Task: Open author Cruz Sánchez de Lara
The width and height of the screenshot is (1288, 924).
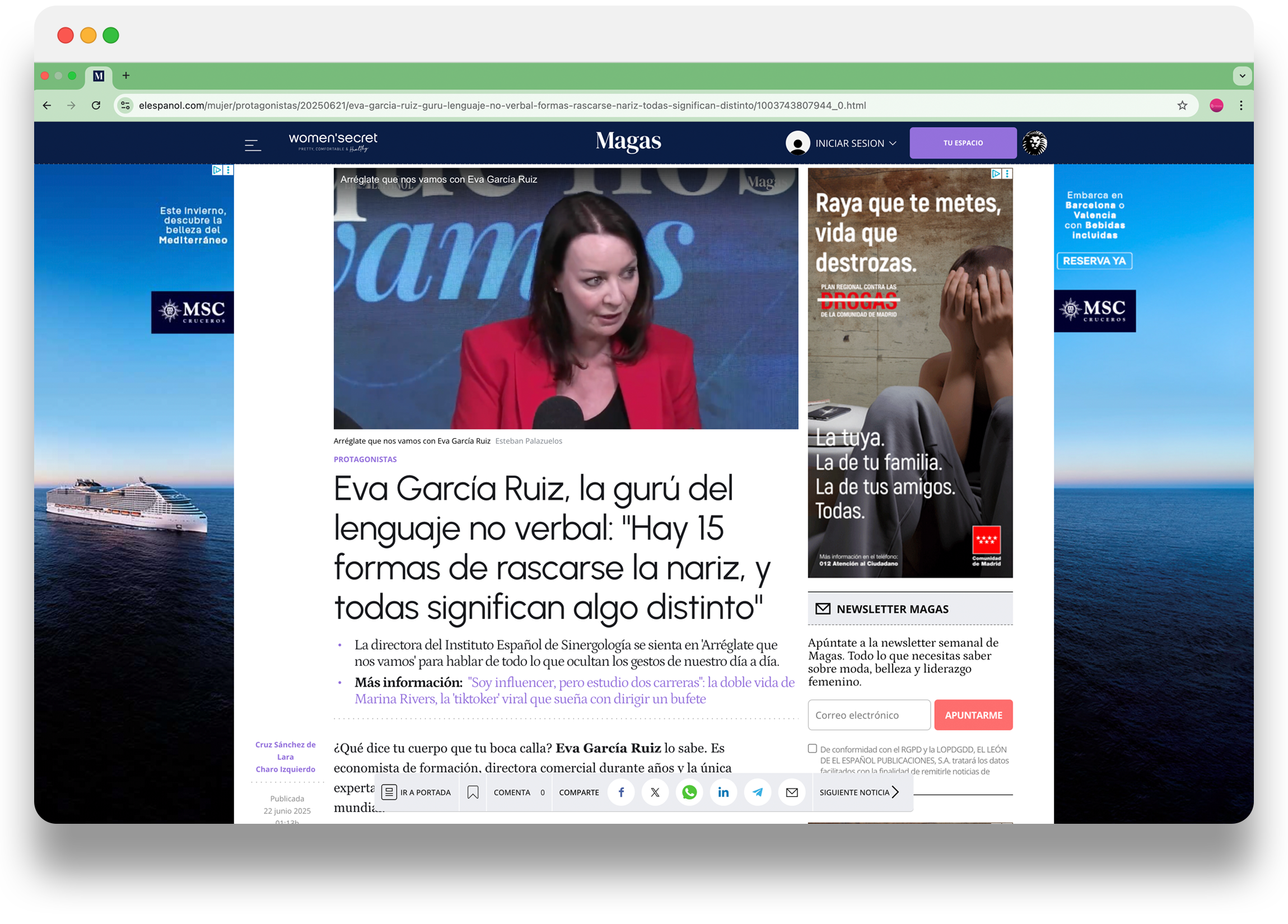Action: click(285, 751)
